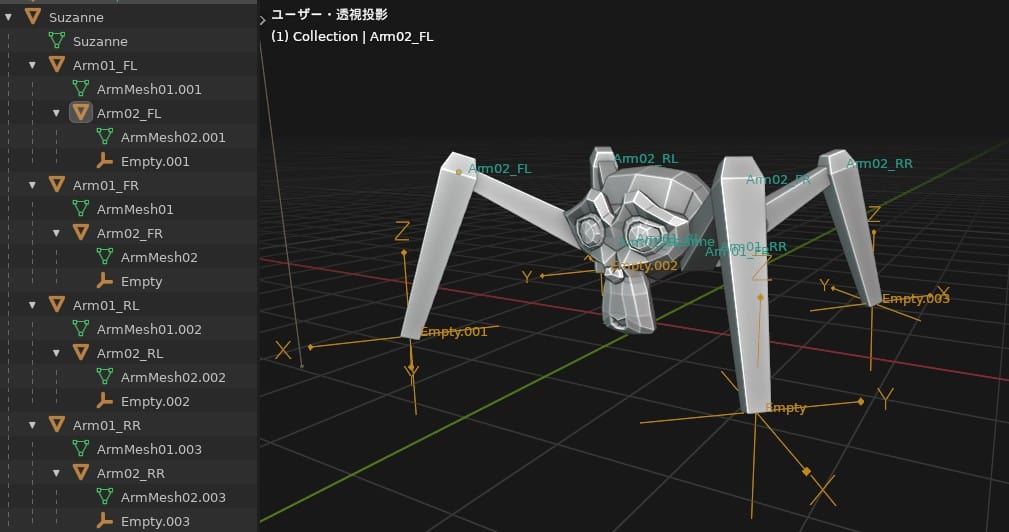Click the ArmMesh02 mesh icon
The height and width of the screenshot is (532, 1009).
(x=104, y=257)
